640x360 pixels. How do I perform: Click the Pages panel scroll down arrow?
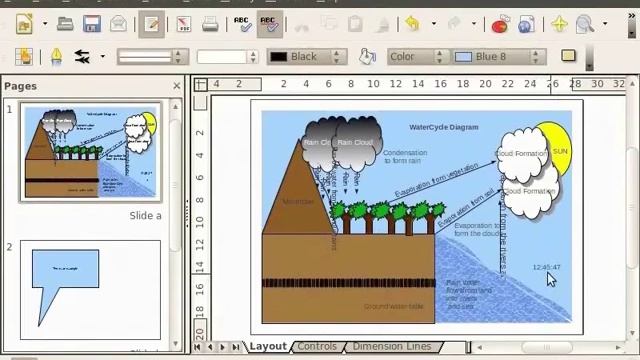coord(176,344)
